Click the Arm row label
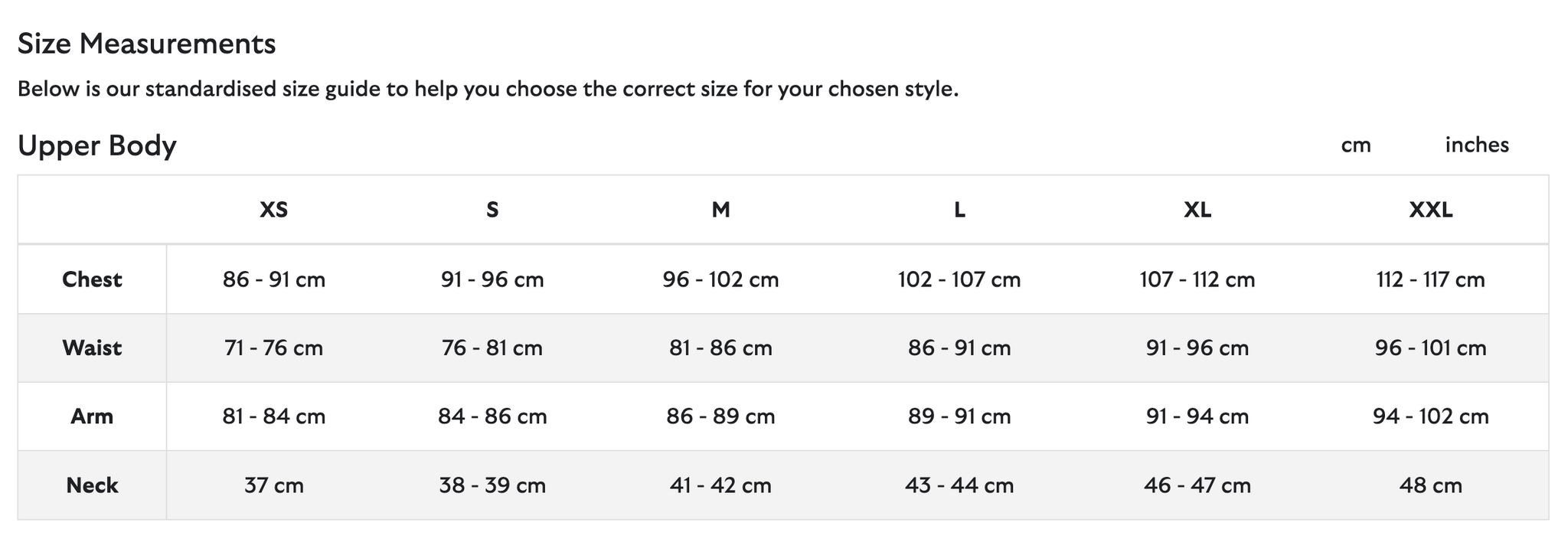 pos(92,416)
